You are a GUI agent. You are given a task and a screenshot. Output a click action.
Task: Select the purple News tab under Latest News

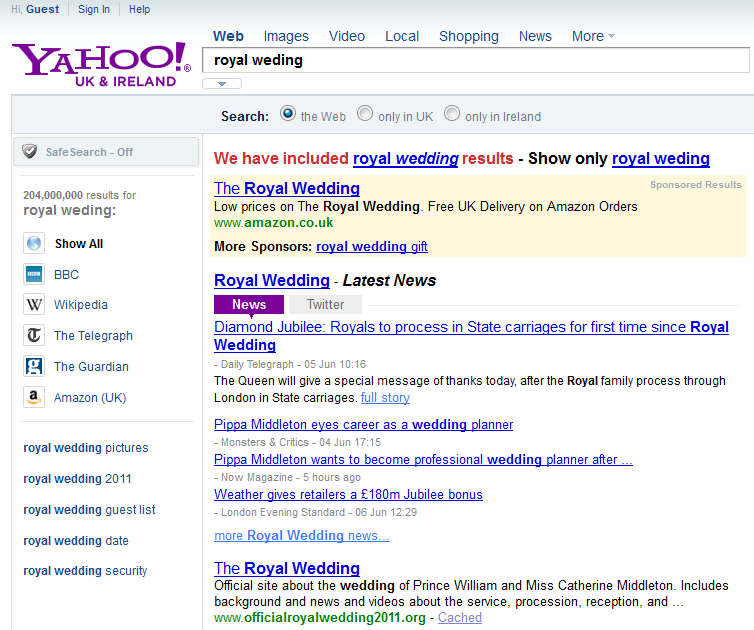pyautogui.click(x=249, y=304)
